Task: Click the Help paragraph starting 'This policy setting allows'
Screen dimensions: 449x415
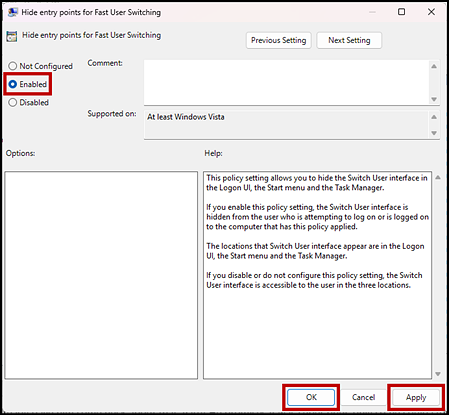Action: tap(317, 183)
